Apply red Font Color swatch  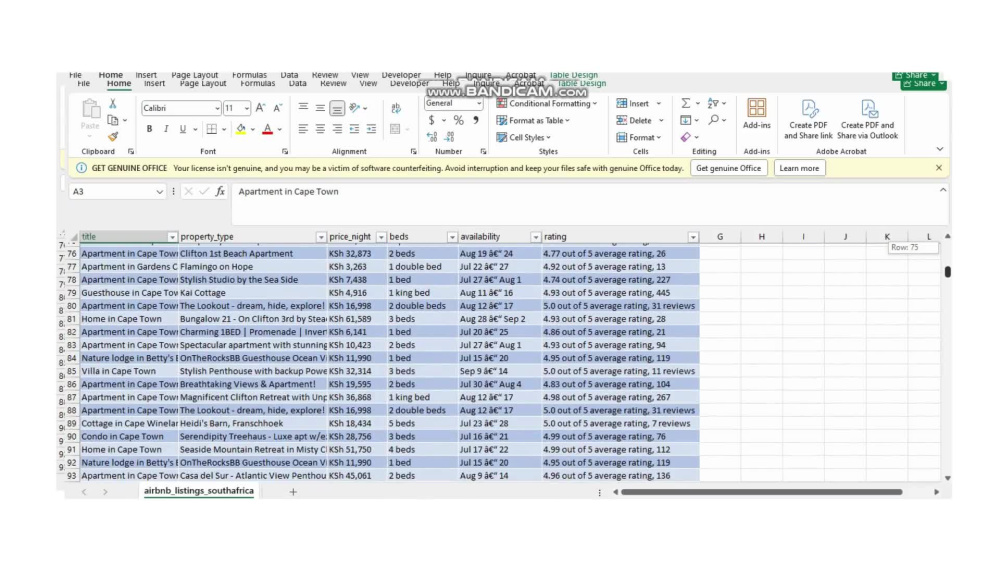268,129
